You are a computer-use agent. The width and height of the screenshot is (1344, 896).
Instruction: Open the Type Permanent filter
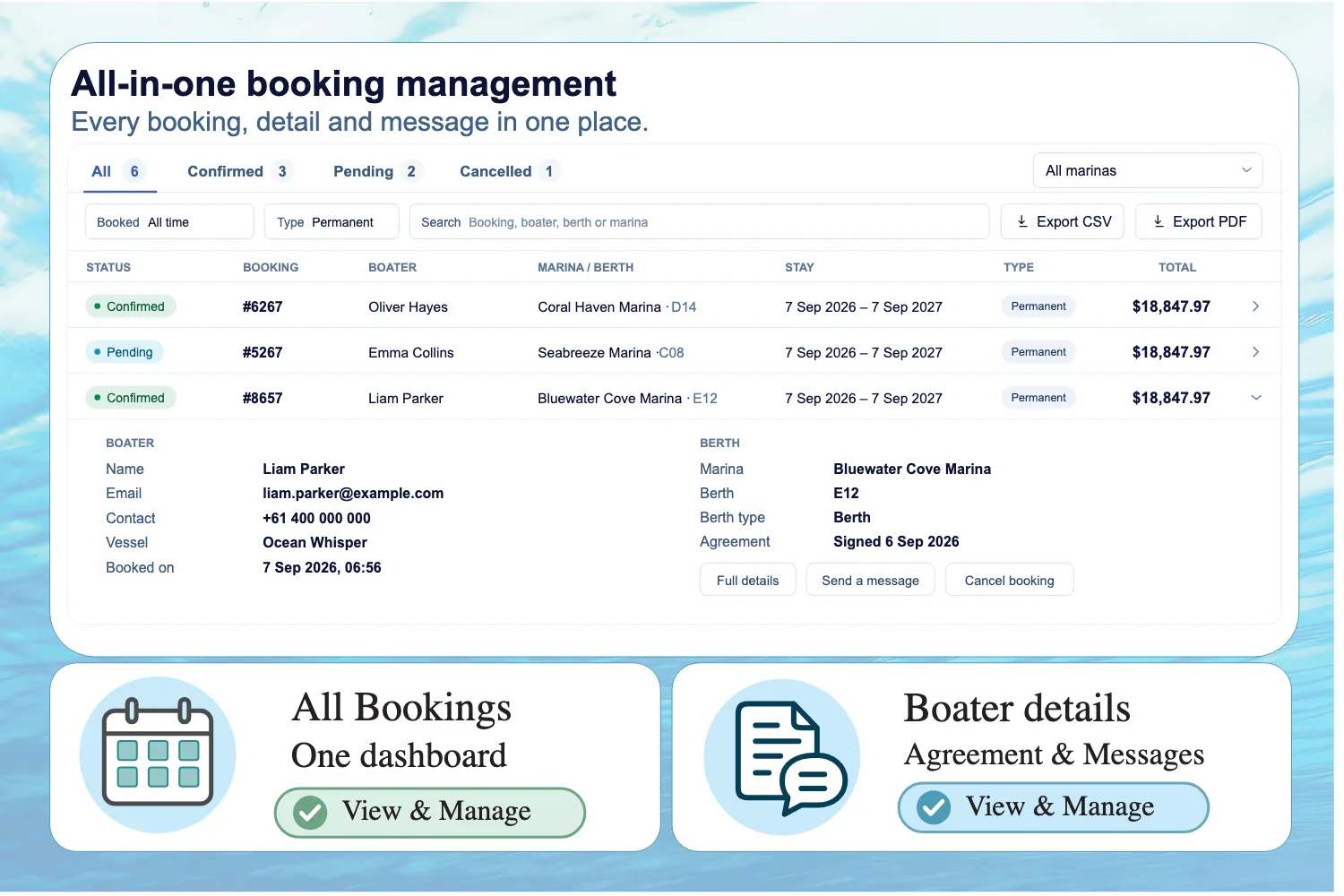332,222
